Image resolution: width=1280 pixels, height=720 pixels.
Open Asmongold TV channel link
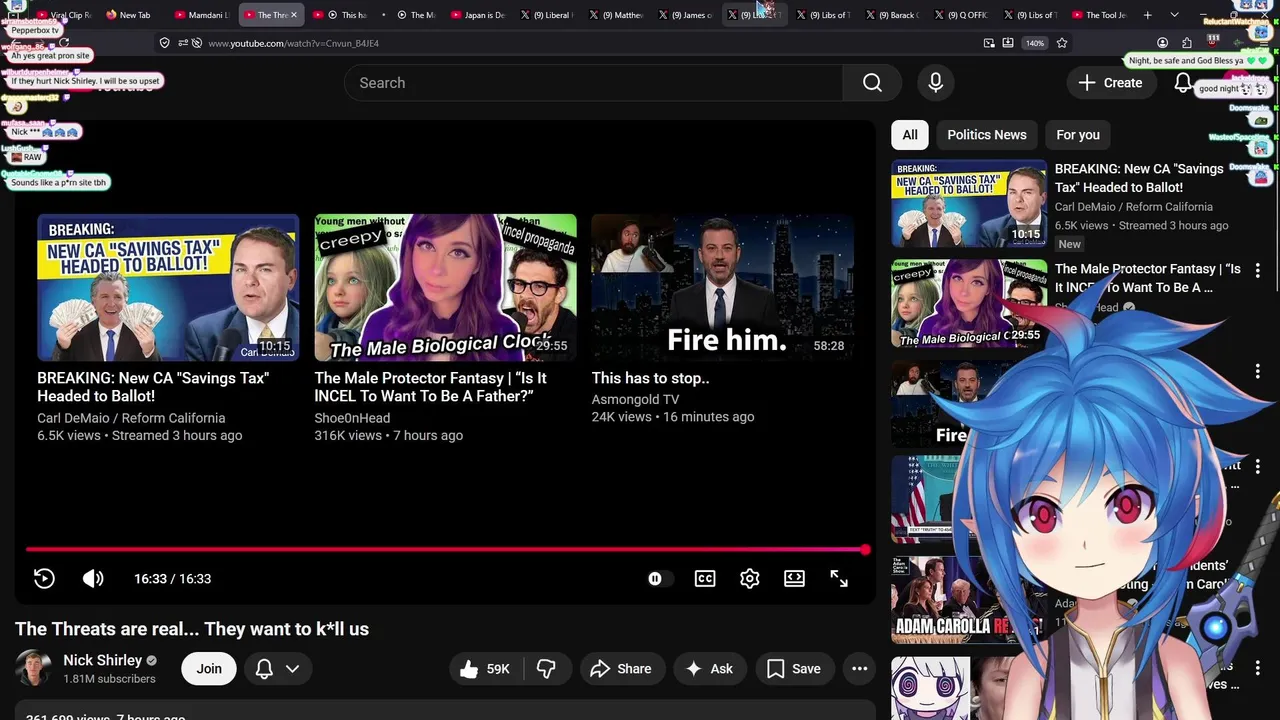(635, 399)
